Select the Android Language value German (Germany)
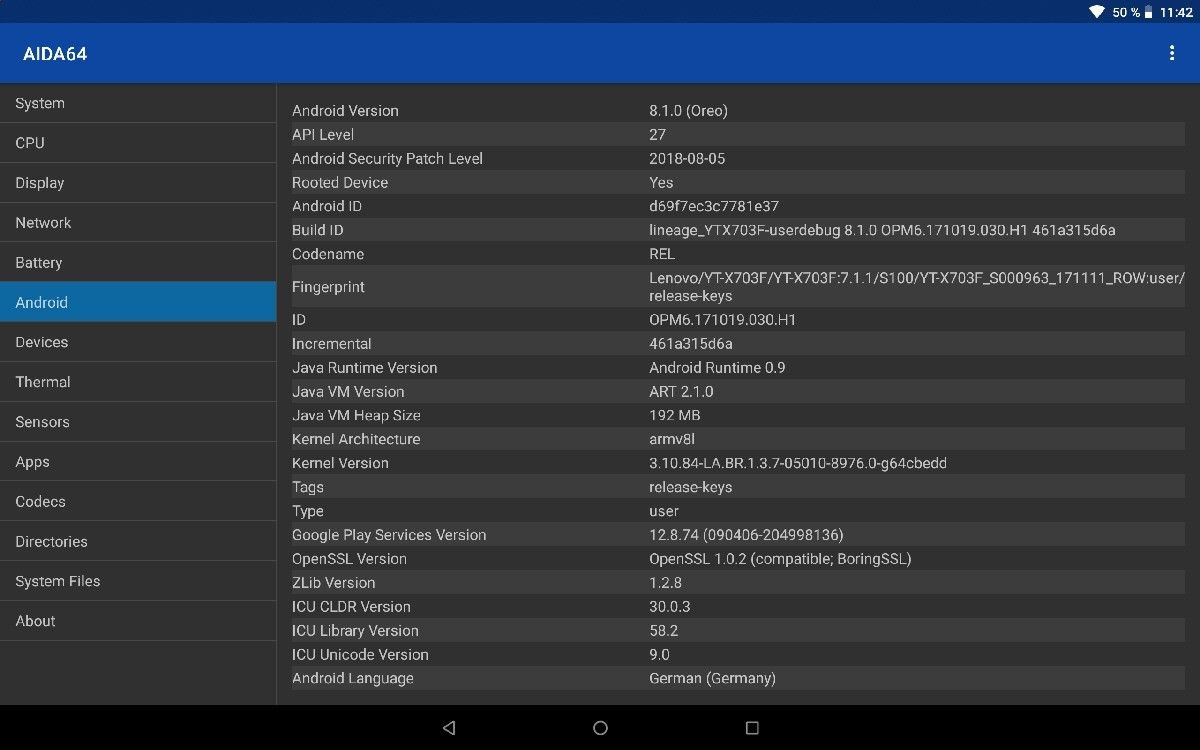The image size is (1200, 750). 712,678
